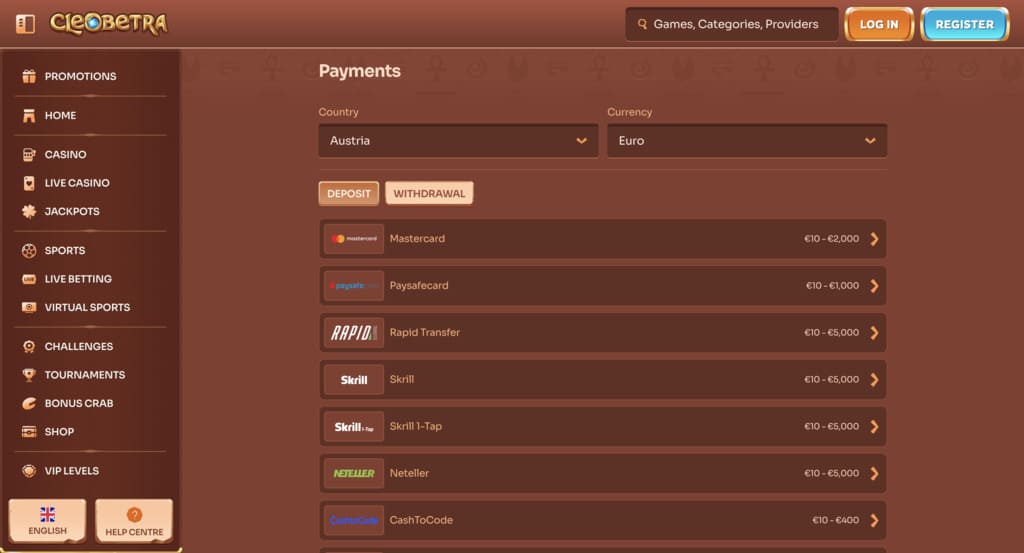Click the Rapid Transfer logo
Image resolution: width=1024 pixels, height=553 pixels.
(354, 333)
